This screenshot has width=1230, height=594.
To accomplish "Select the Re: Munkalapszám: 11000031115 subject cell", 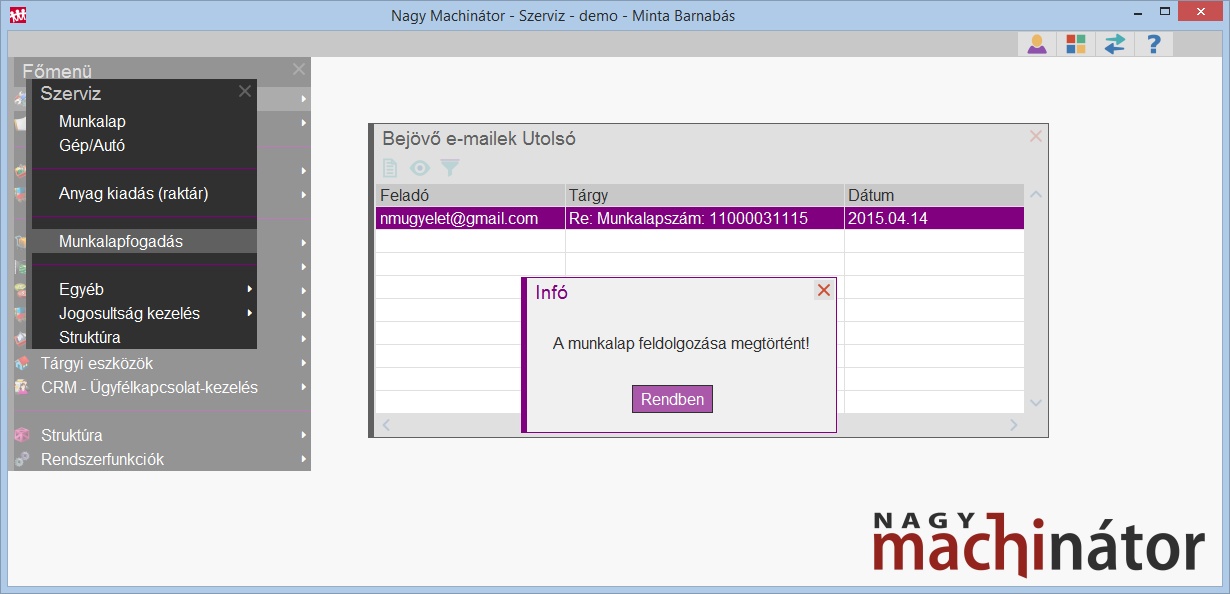I will pos(705,218).
